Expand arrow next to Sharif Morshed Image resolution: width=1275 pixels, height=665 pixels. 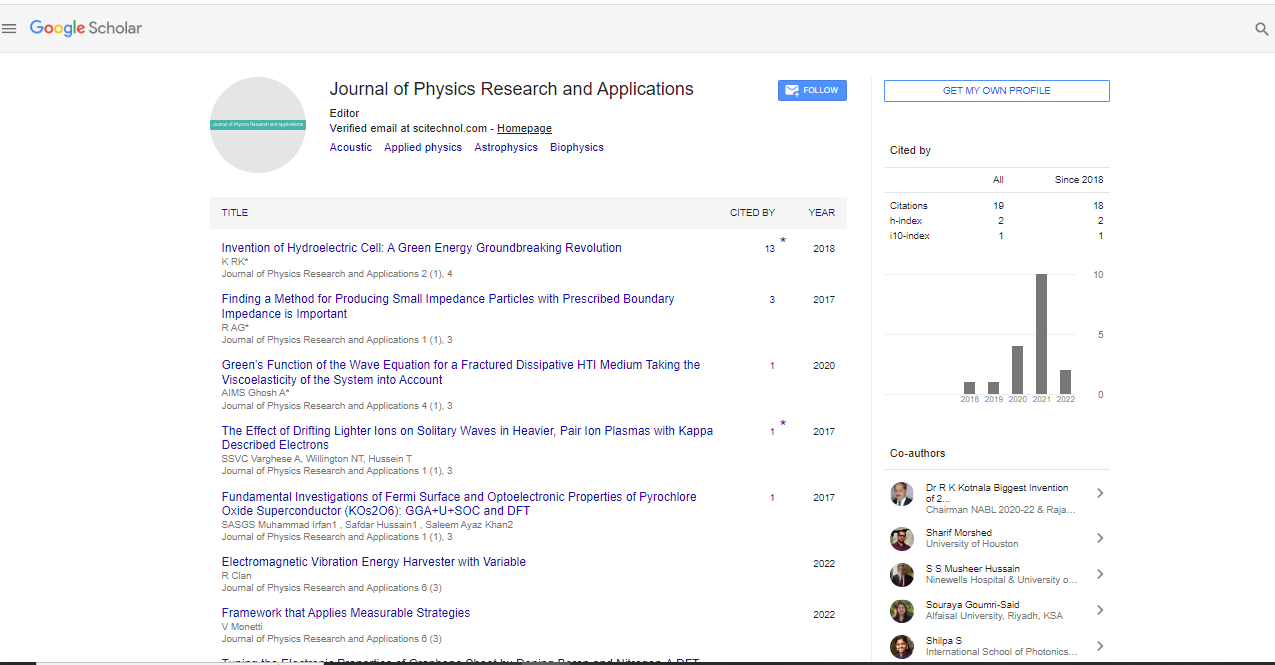[1100, 538]
